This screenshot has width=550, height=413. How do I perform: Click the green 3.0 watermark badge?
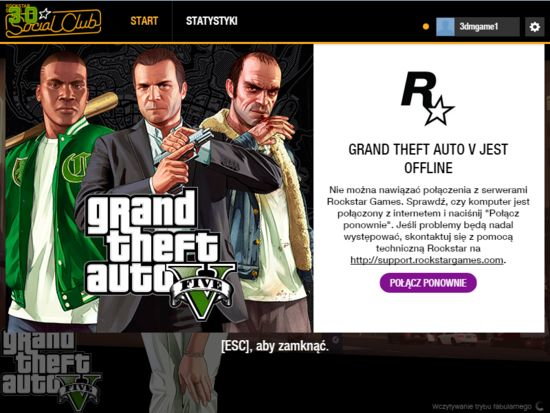(24, 15)
